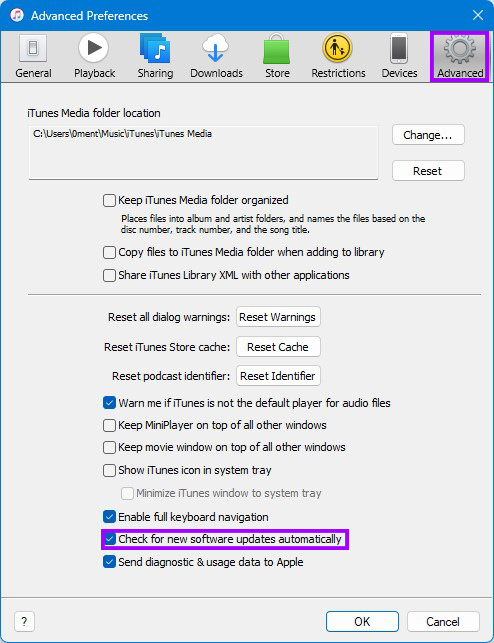Open the General preferences tab
The image size is (494, 643).
coord(33,57)
